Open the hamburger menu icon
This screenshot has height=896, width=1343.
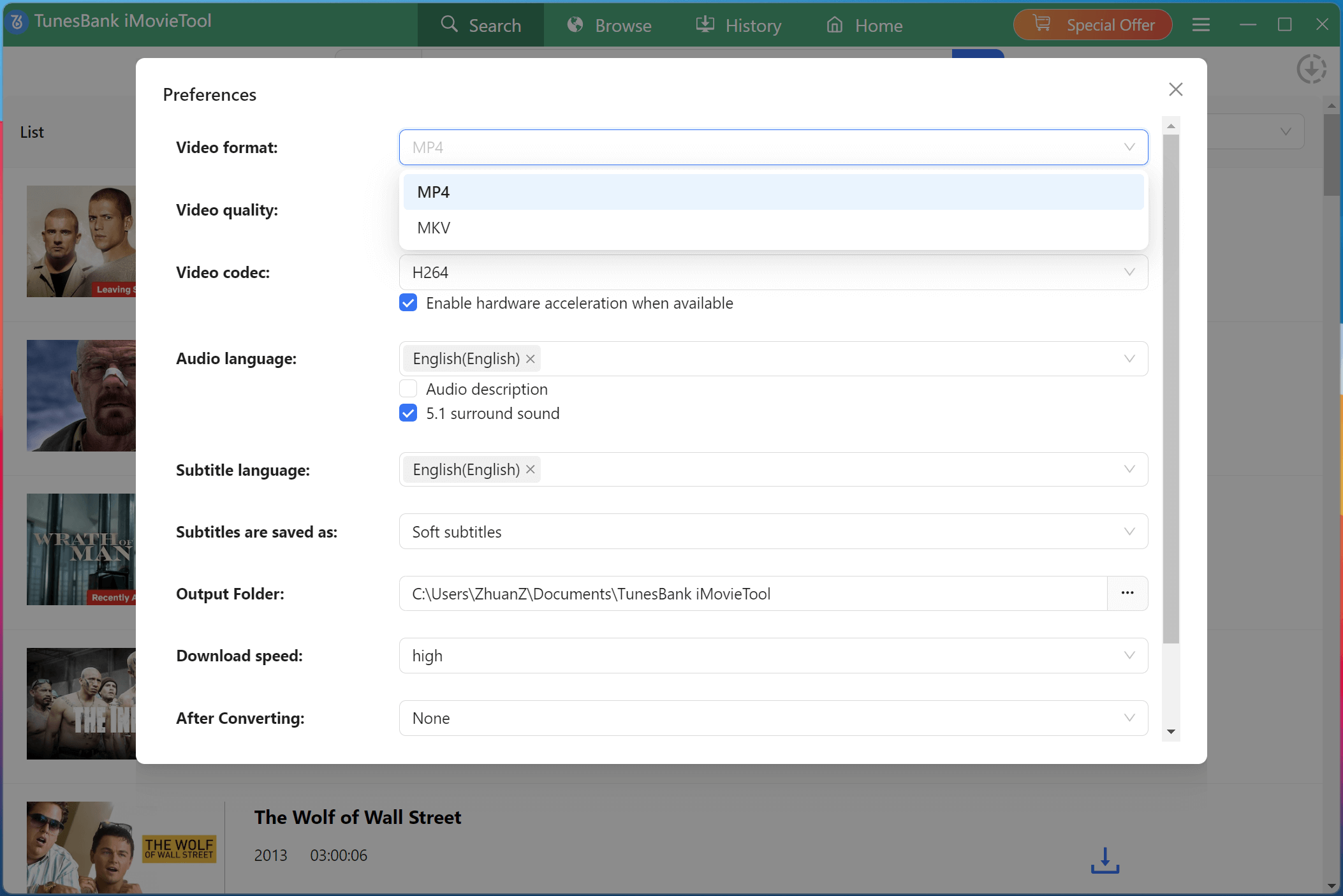point(1201,25)
